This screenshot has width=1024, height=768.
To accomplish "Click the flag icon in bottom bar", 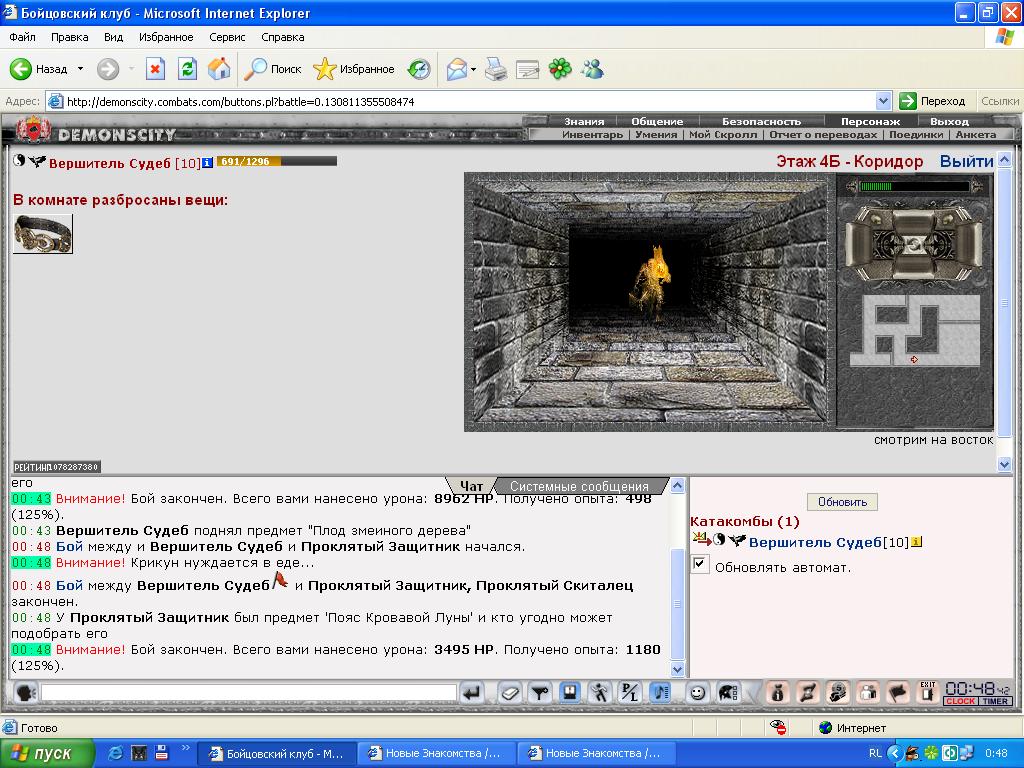I will pyautogui.click(x=898, y=692).
